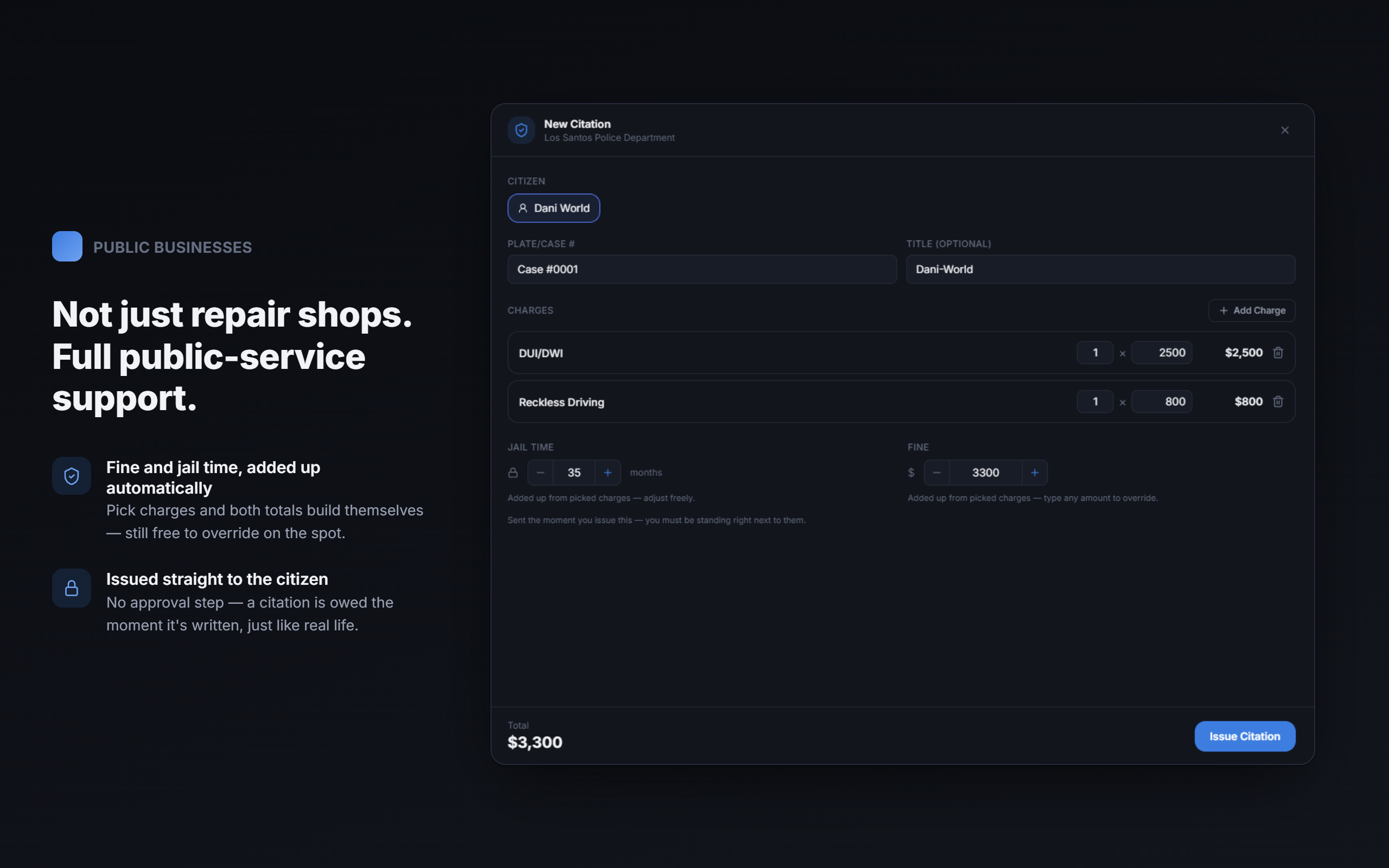Click the Reckless Driving charge name

(x=562, y=402)
